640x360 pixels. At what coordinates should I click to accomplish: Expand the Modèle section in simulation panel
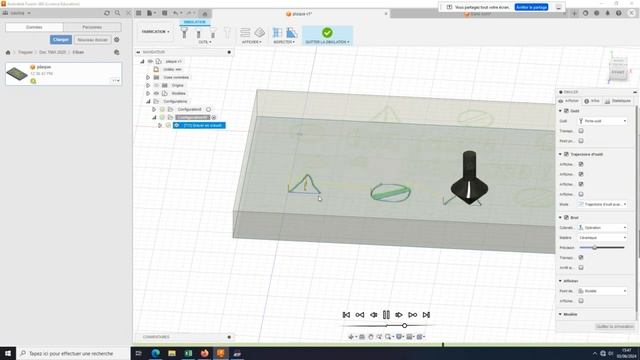[x=560, y=314]
